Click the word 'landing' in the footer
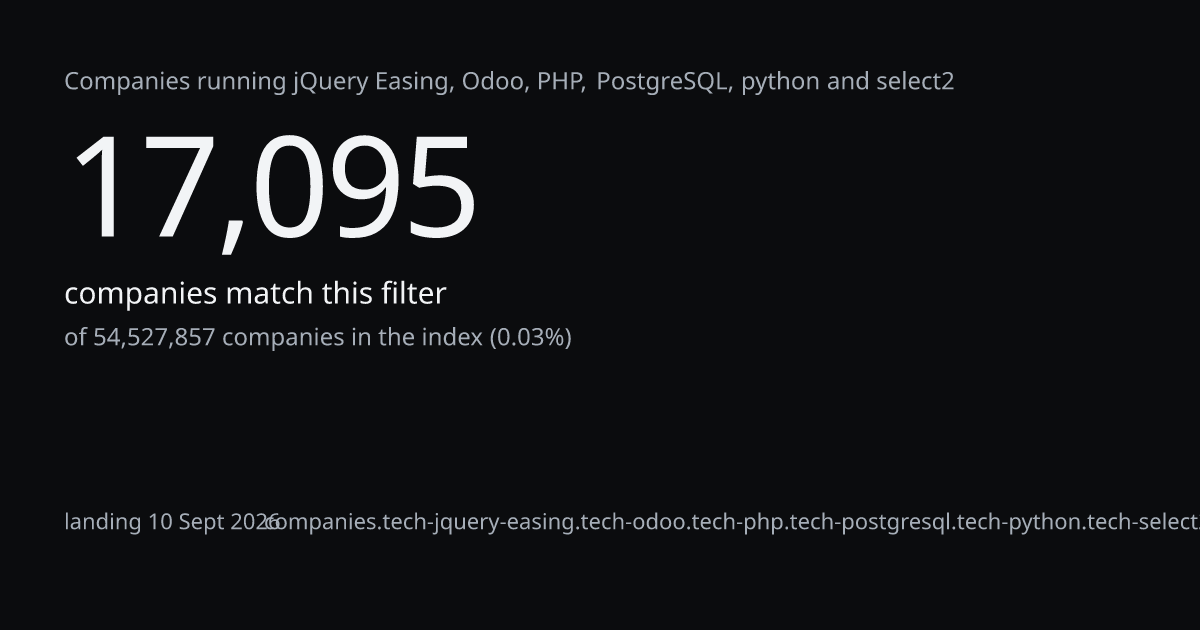 point(103,522)
